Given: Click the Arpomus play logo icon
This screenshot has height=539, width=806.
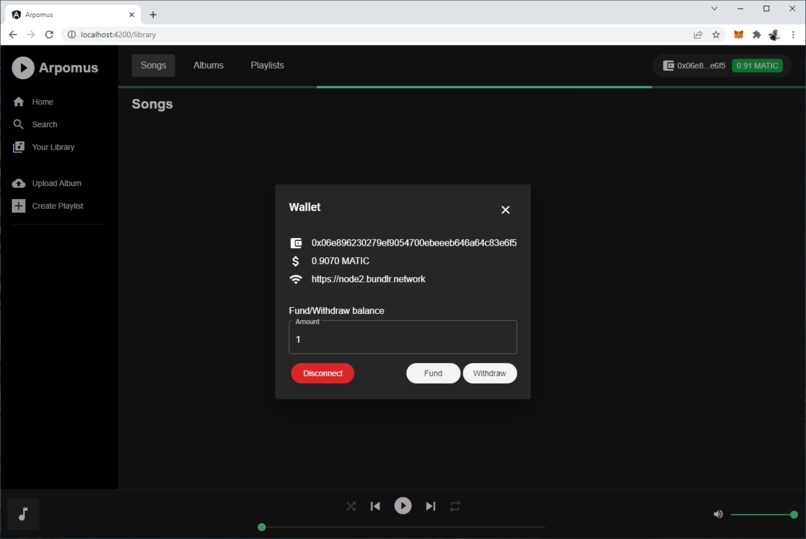Looking at the screenshot, I should click(23, 68).
